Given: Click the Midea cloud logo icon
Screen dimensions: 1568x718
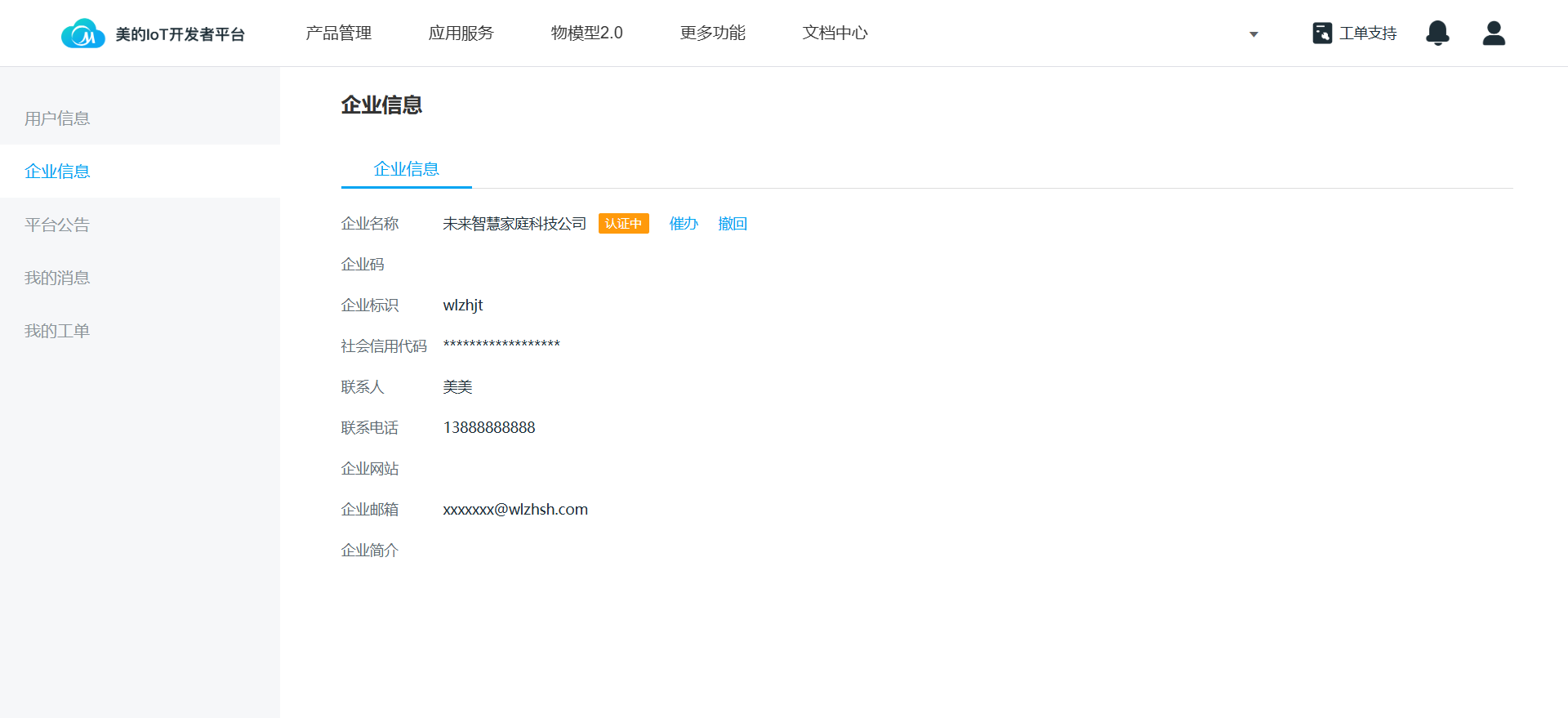Looking at the screenshot, I should (82, 33).
